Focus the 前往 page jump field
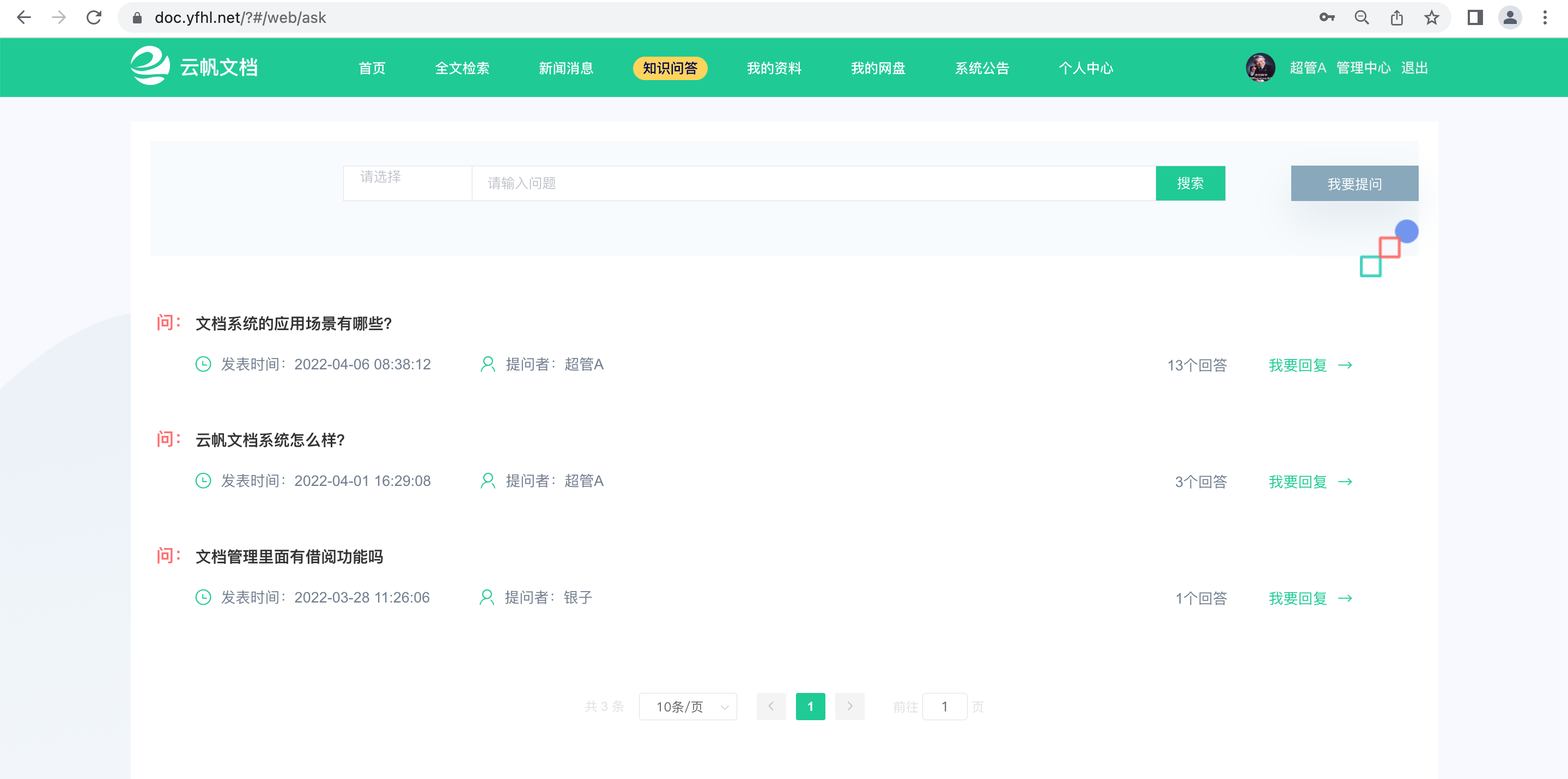 (x=945, y=706)
